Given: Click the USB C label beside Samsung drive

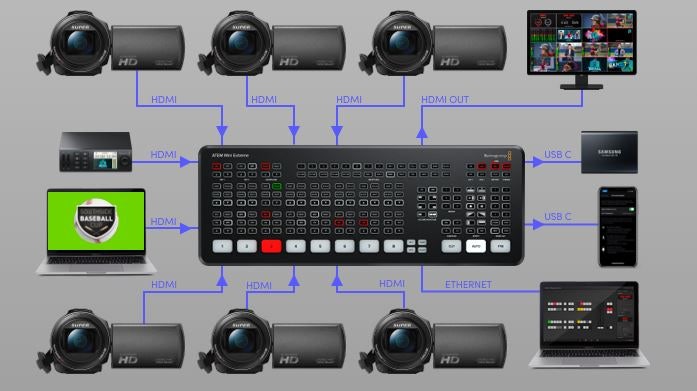Looking at the screenshot, I should [x=557, y=155].
